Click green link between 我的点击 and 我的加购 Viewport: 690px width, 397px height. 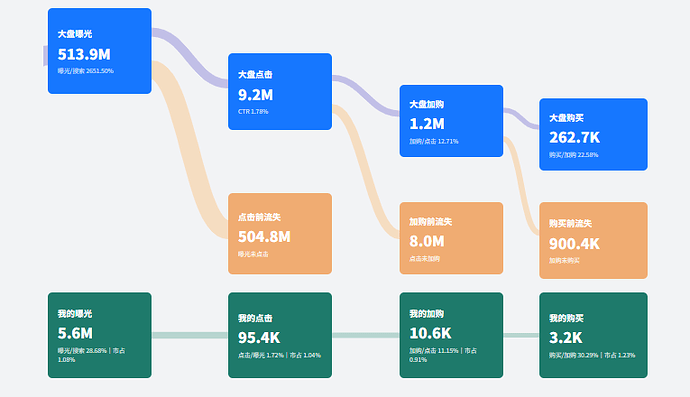coord(366,335)
